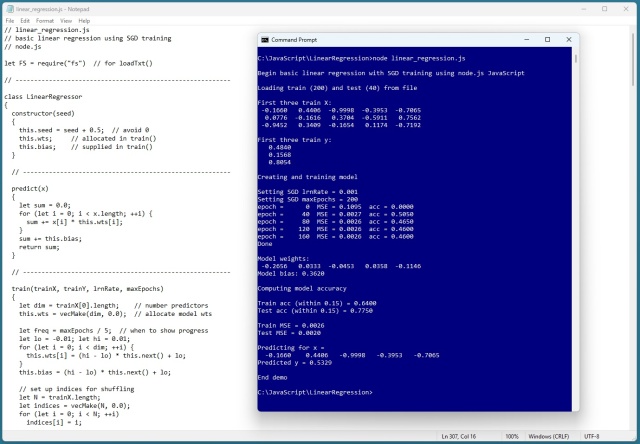Open the Format menu in Notepad

click(44, 21)
